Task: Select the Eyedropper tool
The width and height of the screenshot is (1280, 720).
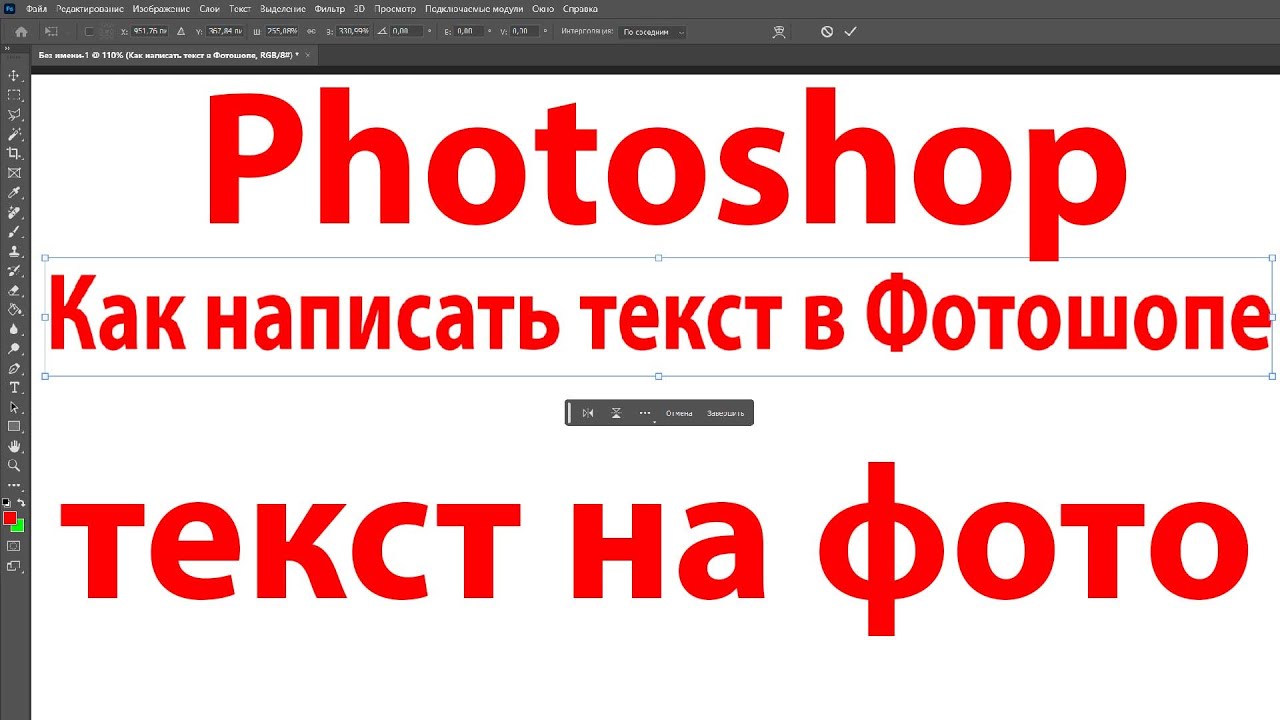Action: tap(14, 192)
